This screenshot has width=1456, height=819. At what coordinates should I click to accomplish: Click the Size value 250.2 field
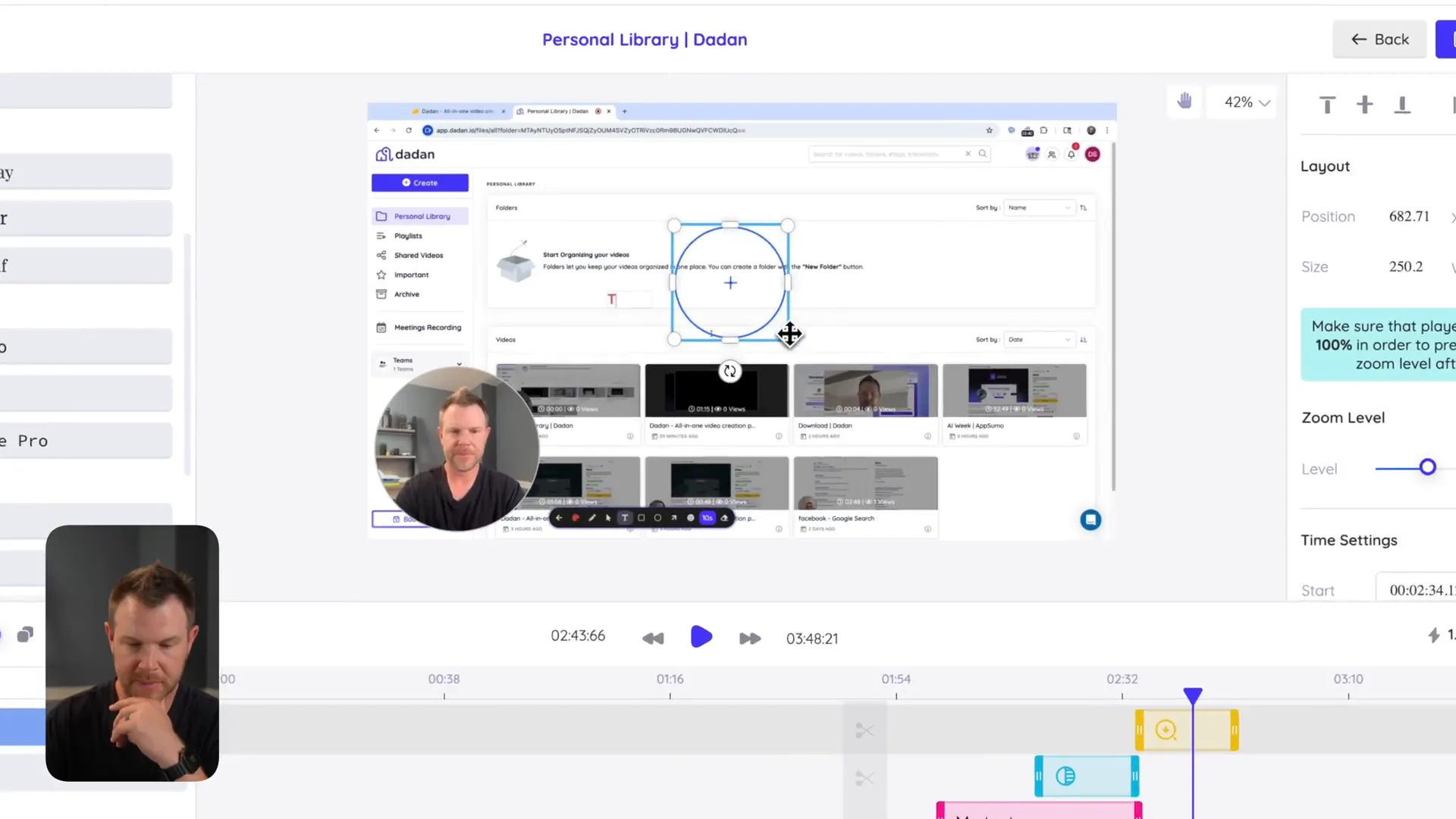(1405, 267)
